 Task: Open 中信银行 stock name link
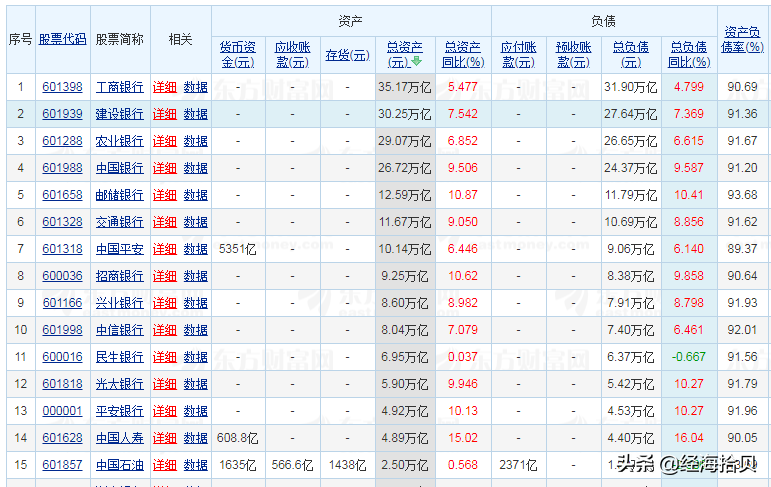coord(119,330)
